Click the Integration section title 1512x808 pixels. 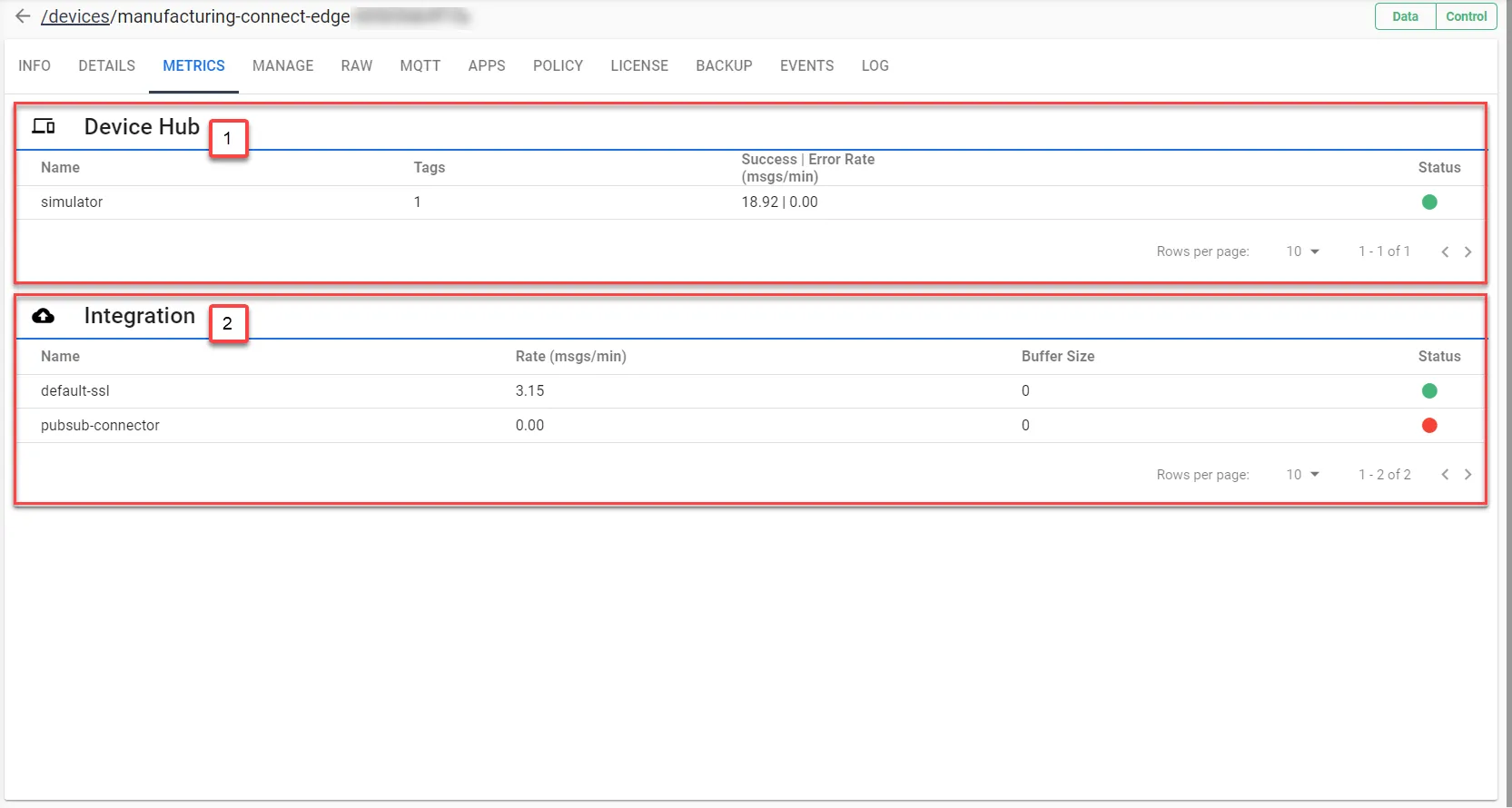(140, 316)
